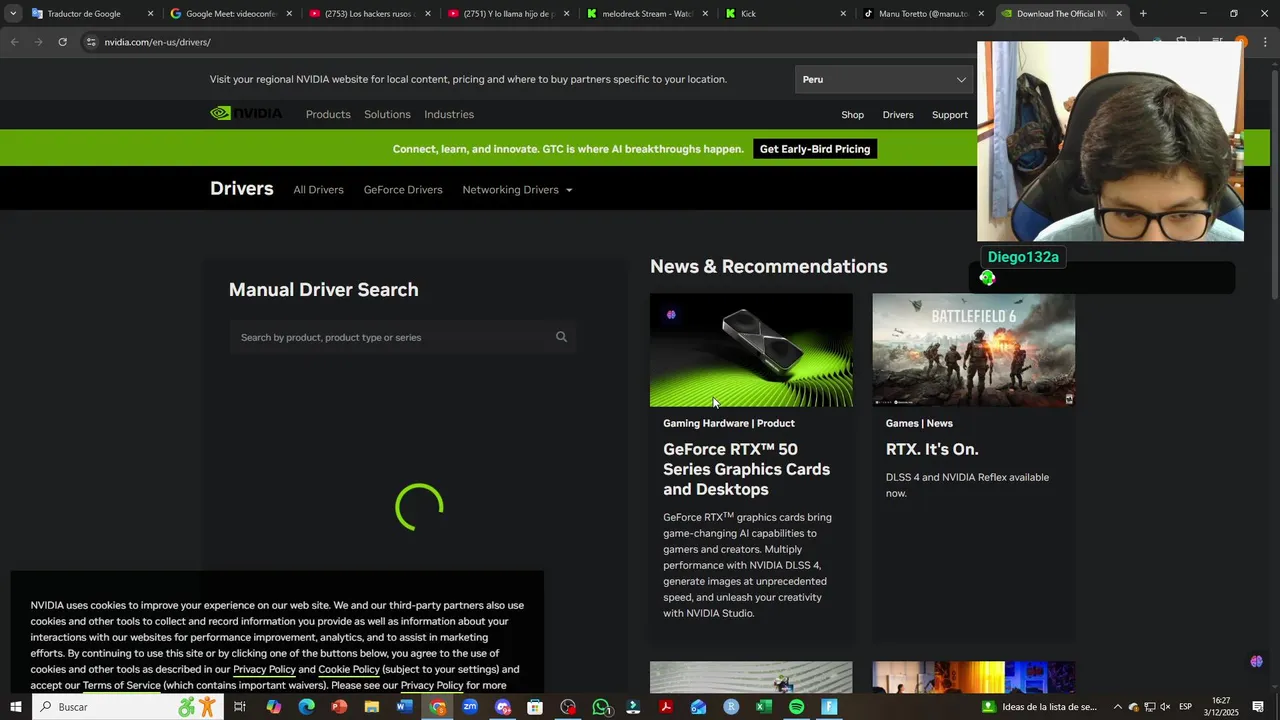Click Get Early-Bird Pricing button
The image size is (1280, 720).
(x=815, y=149)
